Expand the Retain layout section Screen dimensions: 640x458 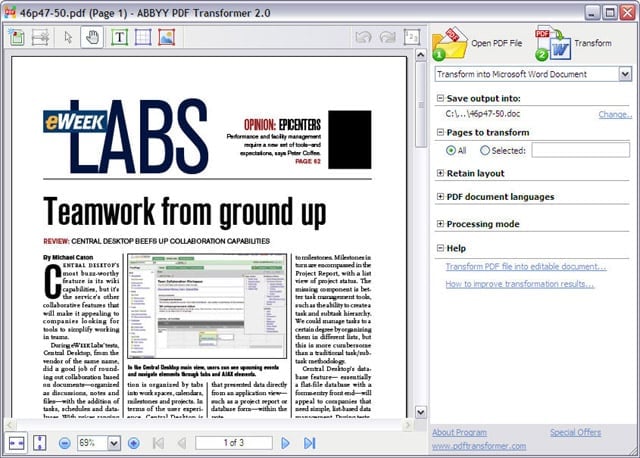[x=440, y=173]
